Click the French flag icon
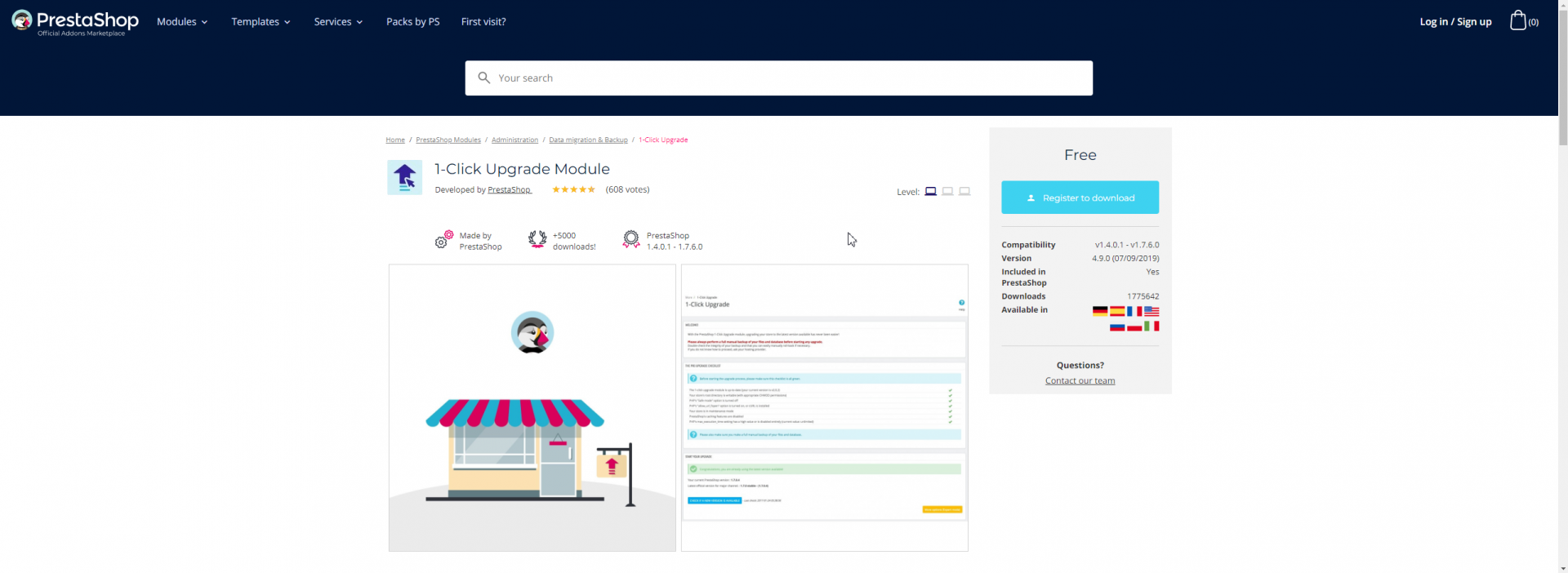1568x573 pixels. point(1134,311)
